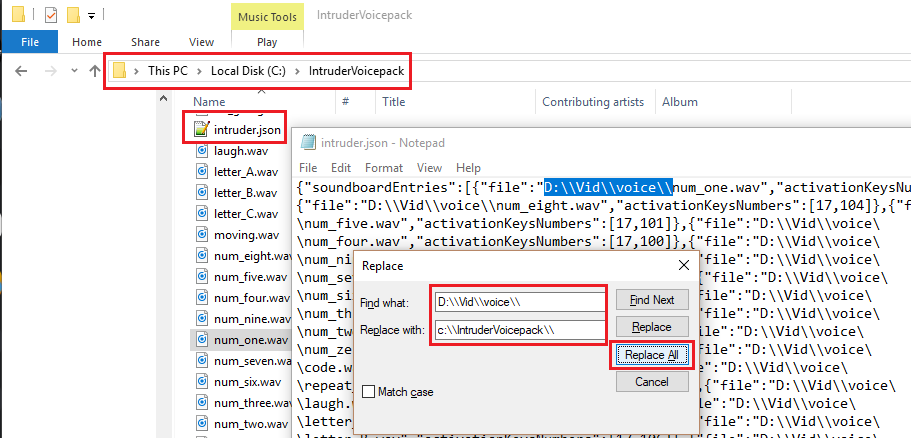Click the folder icon in address bar
The image size is (911, 438).
pyautogui.click(x=120, y=71)
